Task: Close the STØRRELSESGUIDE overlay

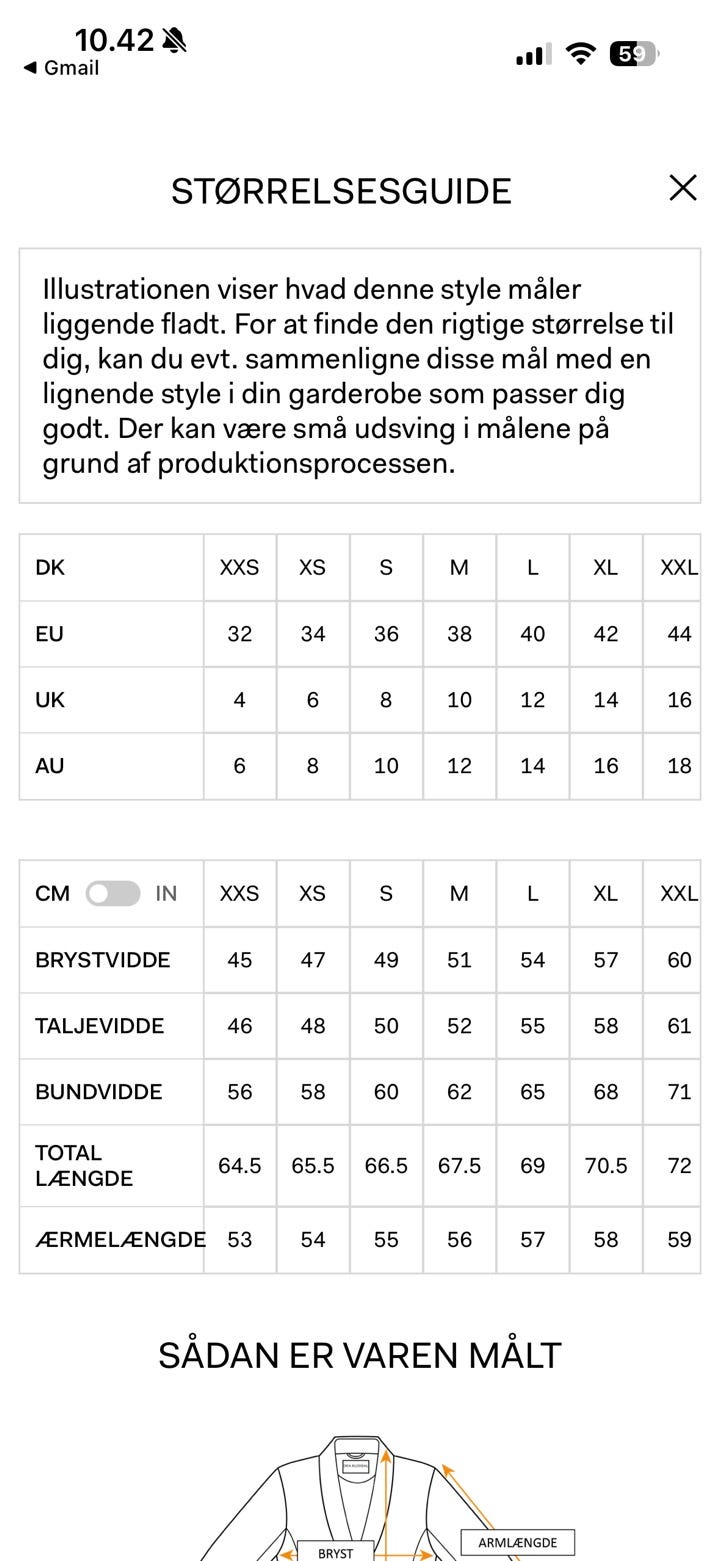Action: point(683,187)
